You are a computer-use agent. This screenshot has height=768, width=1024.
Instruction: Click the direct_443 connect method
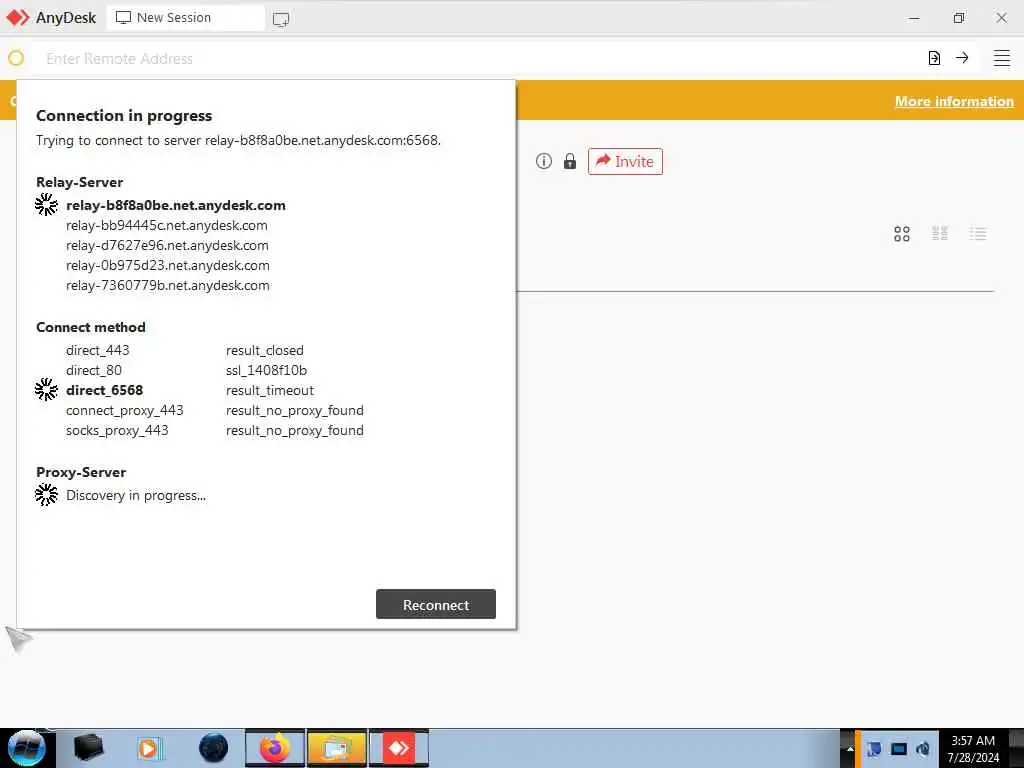pos(98,350)
